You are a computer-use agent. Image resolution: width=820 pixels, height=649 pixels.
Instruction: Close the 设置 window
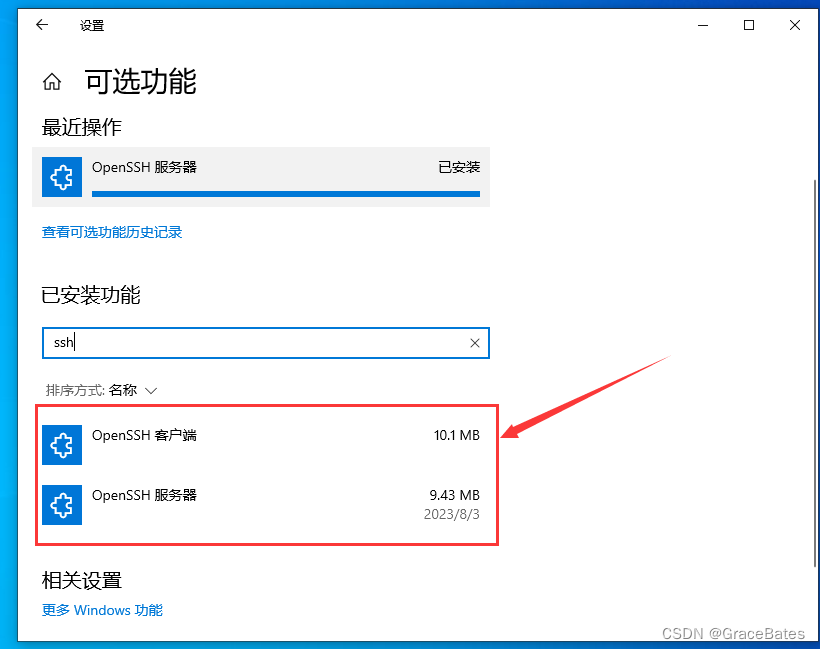pyautogui.click(x=795, y=25)
